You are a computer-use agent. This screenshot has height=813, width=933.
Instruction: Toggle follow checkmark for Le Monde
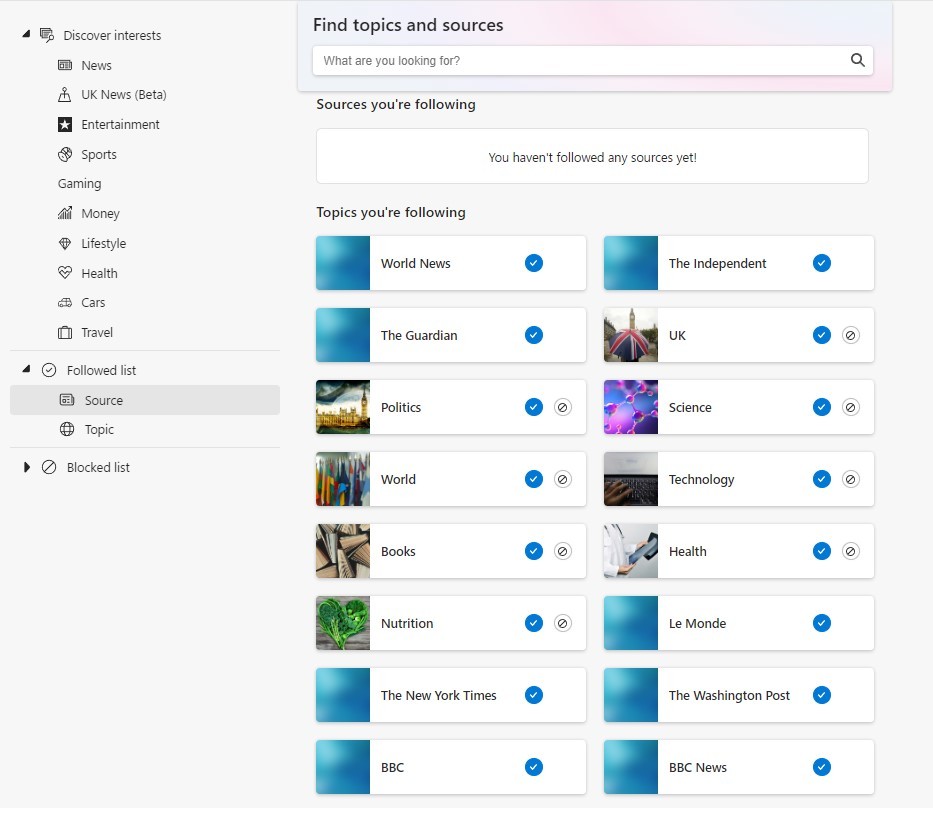click(822, 623)
